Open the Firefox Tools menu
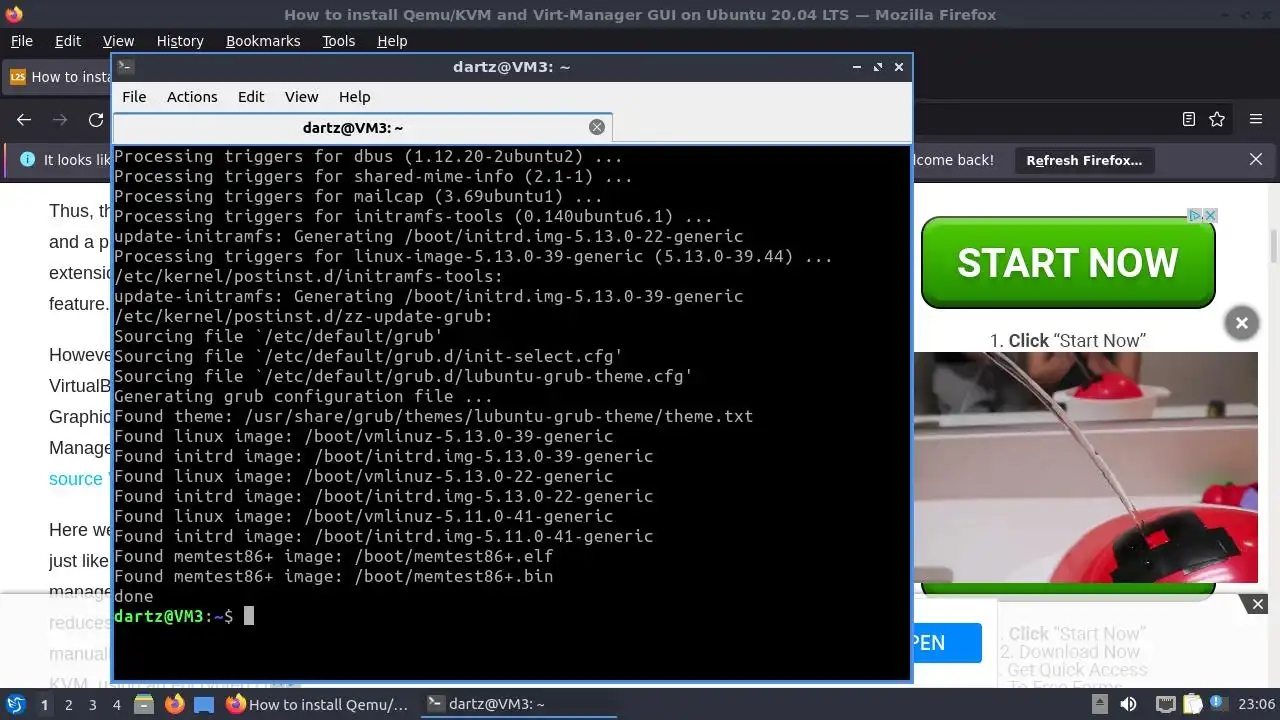This screenshot has height=720, width=1280. click(x=339, y=41)
